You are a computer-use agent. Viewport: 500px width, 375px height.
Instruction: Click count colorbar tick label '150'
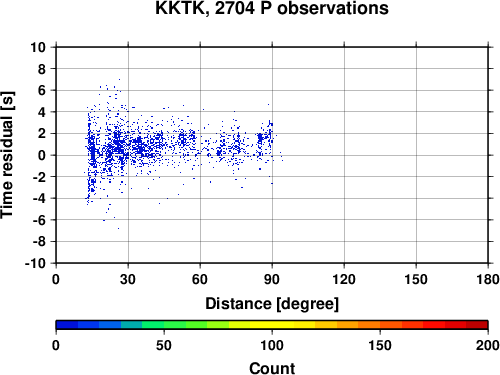click(380, 345)
